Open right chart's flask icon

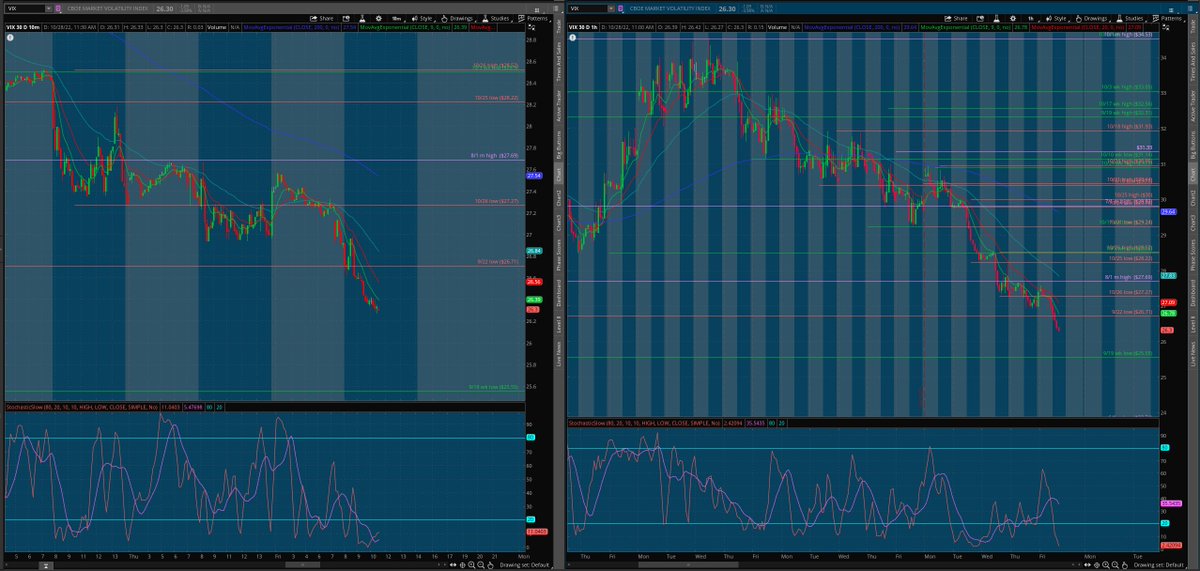pyautogui.click(x=996, y=18)
